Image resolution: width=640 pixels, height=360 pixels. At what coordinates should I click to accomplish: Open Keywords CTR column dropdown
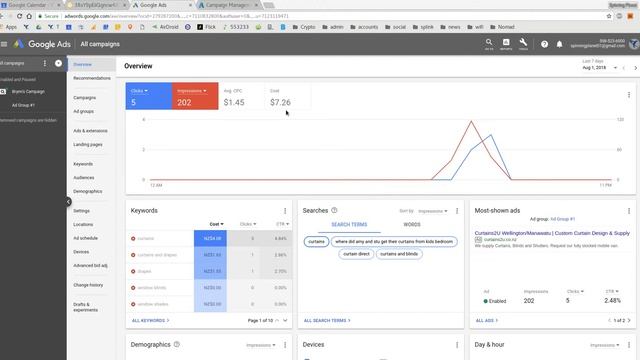pyautogui.click(x=282, y=224)
